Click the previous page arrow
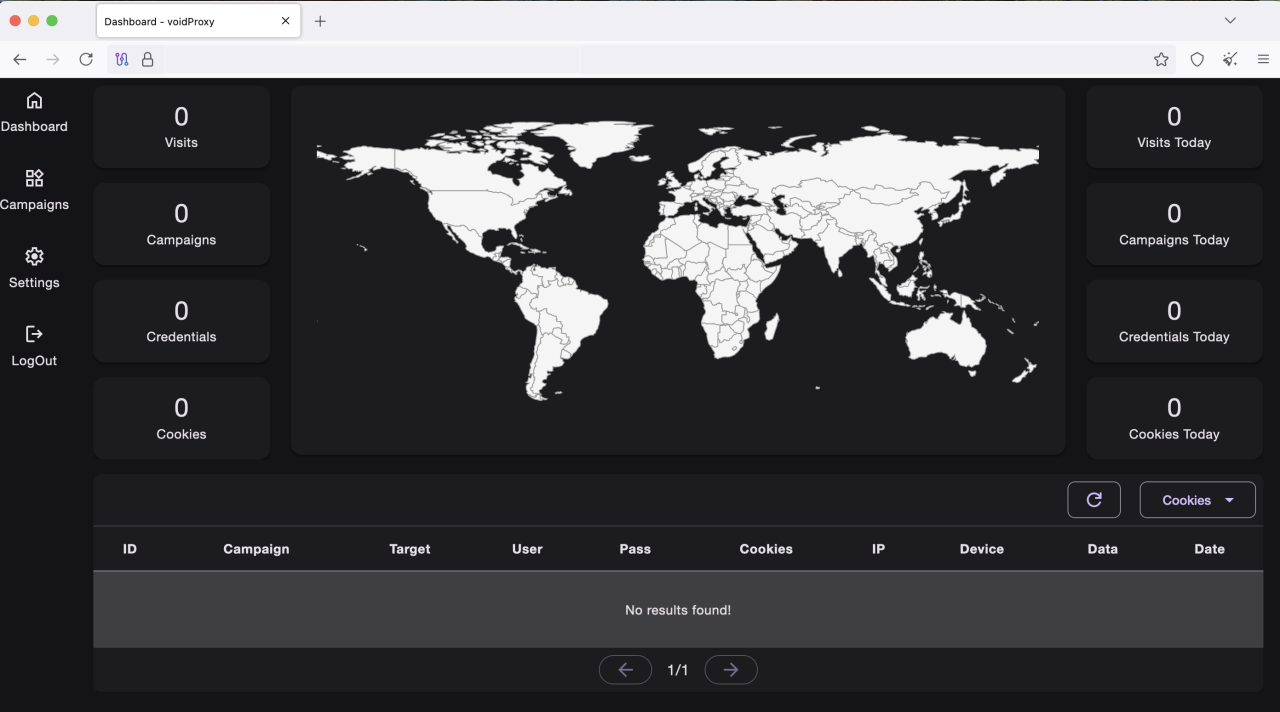This screenshot has height=712, width=1280. (625, 669)
